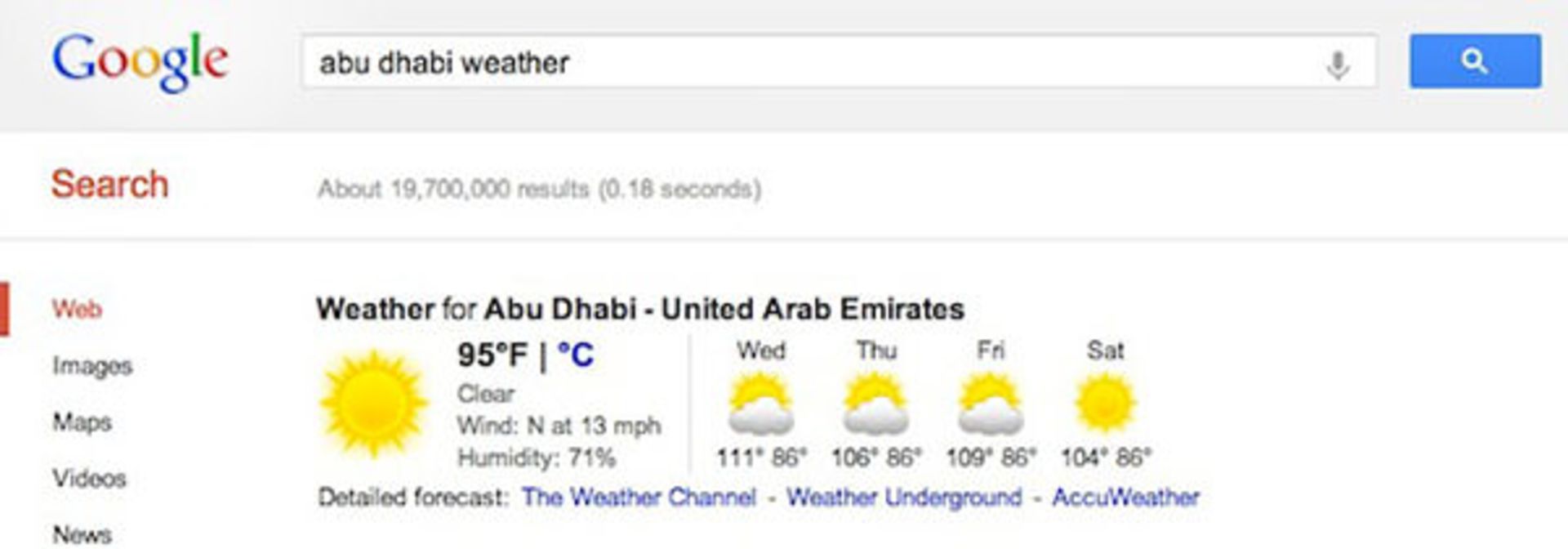Select Wednesday's partly cloudy forecast icon
This screenshot has width=1568, height=549.
[x=760, y=403]
